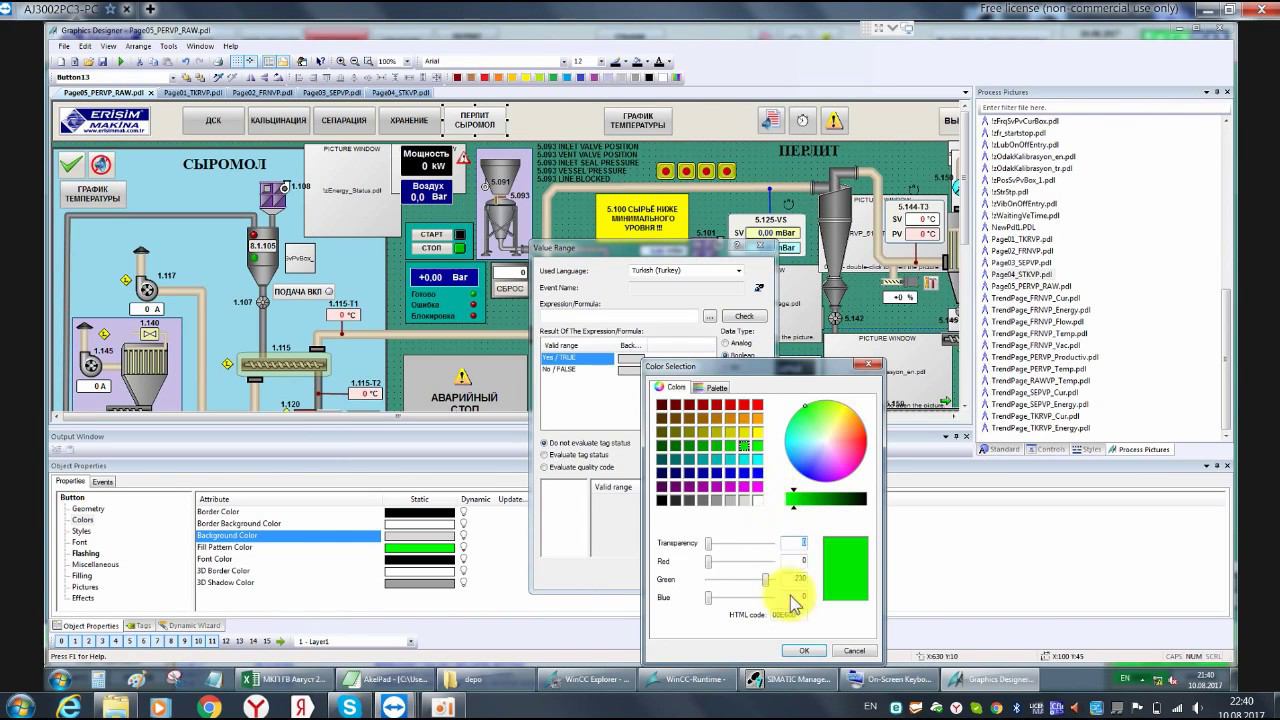Click the ellipsis button next to Expression field
This screenshot has height=720, width=1280.
tap(709, 316)
